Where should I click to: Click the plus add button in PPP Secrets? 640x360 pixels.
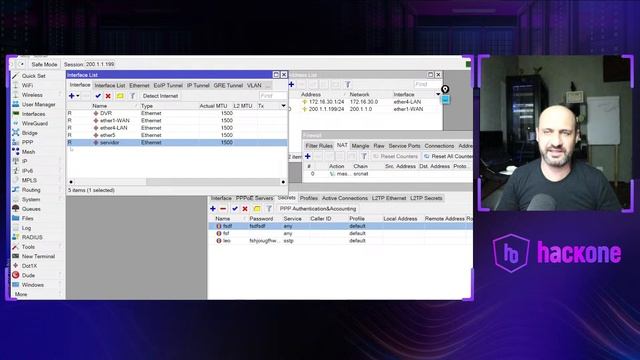213,209
